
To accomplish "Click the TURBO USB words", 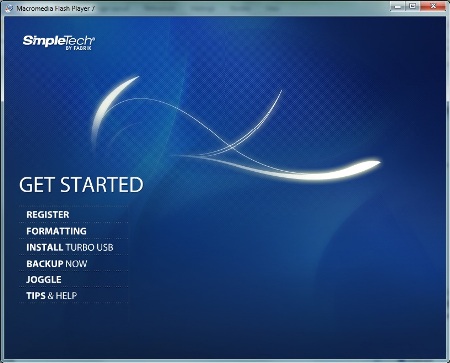I will click(89, 247).
